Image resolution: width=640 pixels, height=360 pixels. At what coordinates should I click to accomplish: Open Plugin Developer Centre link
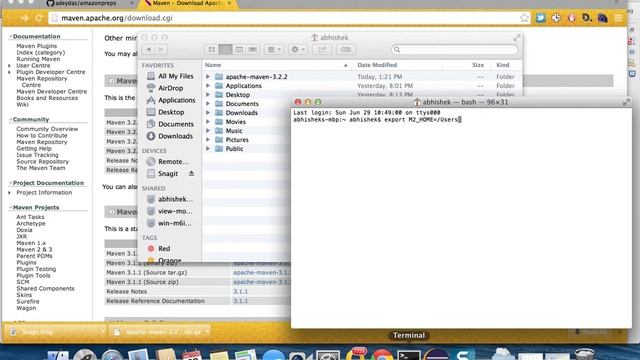(x=51, y=72)
